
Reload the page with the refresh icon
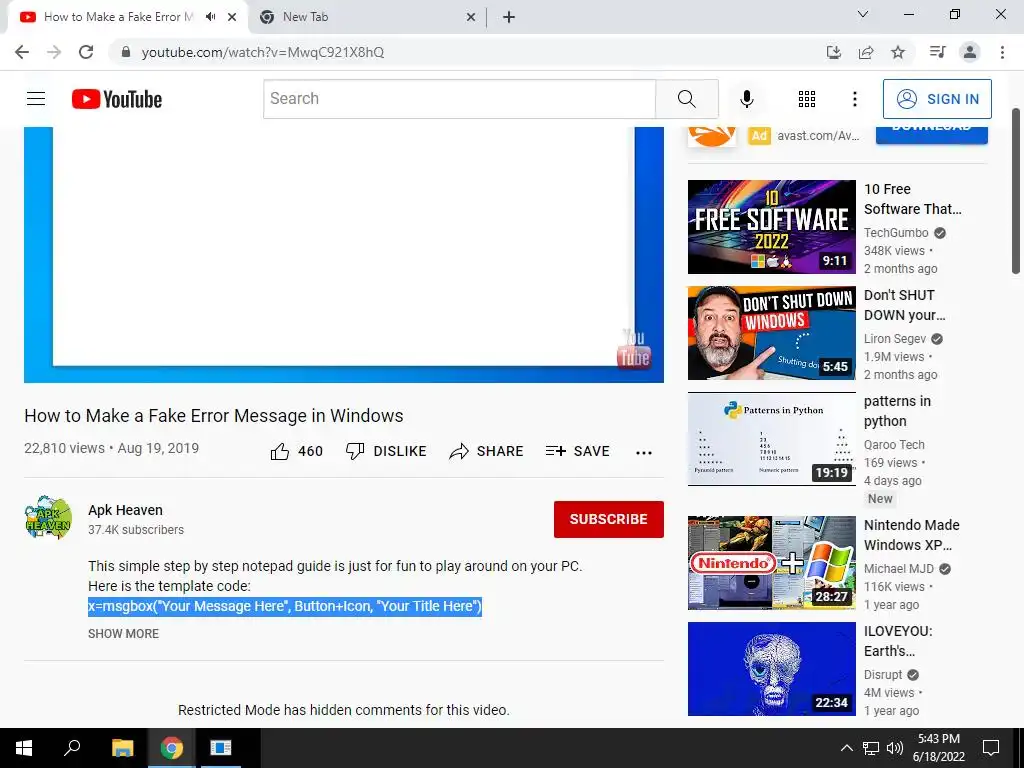coord(86,52)
